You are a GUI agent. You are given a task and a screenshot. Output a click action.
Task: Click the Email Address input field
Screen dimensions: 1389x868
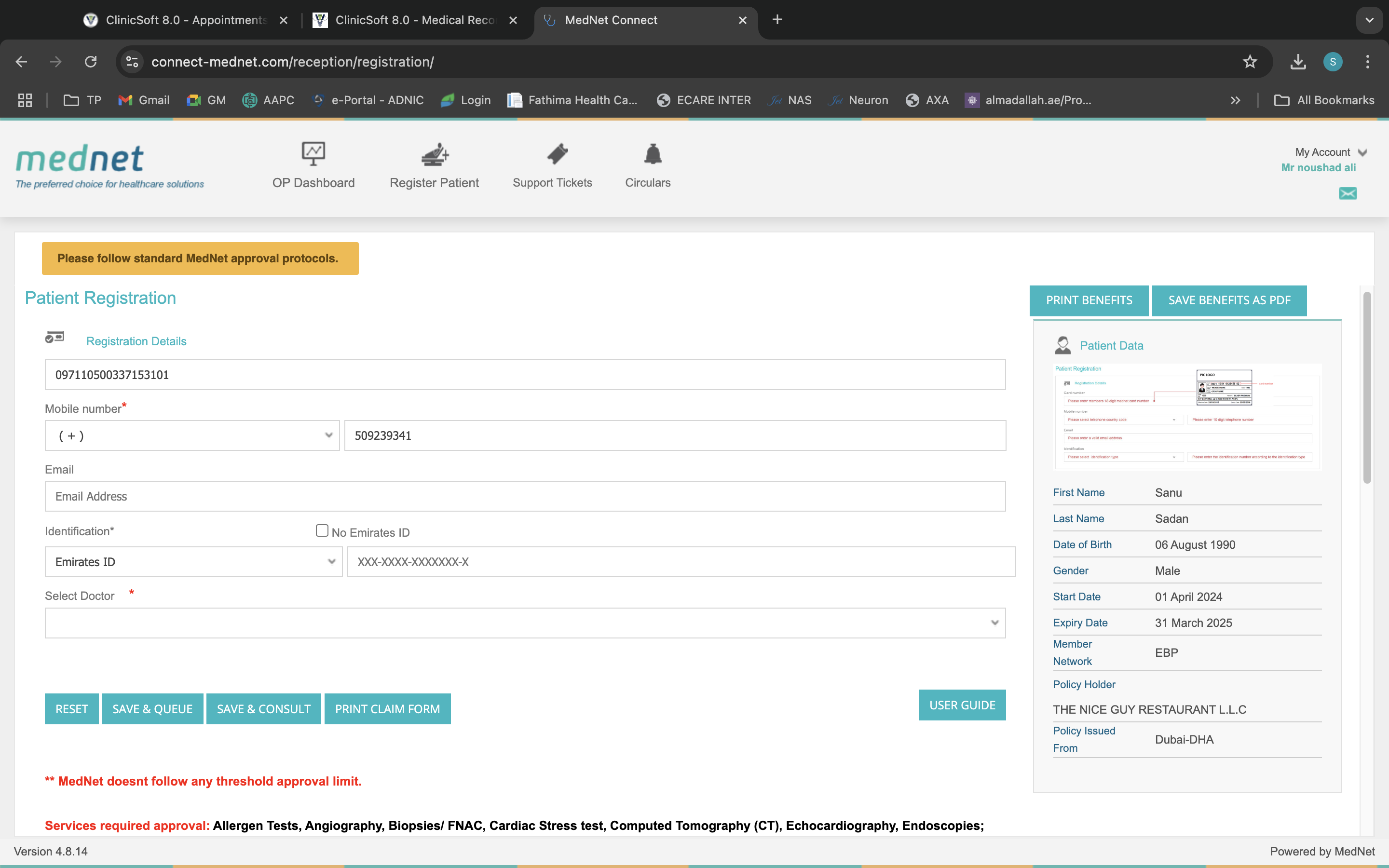pyautogui.click(x=525, y=496)
